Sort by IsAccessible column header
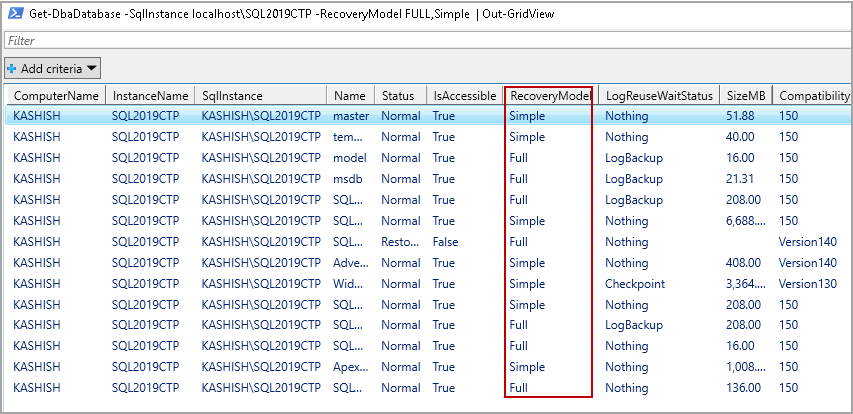Image resolution: width=853 pixels, height=414 pixels. [x=465, y=96]
